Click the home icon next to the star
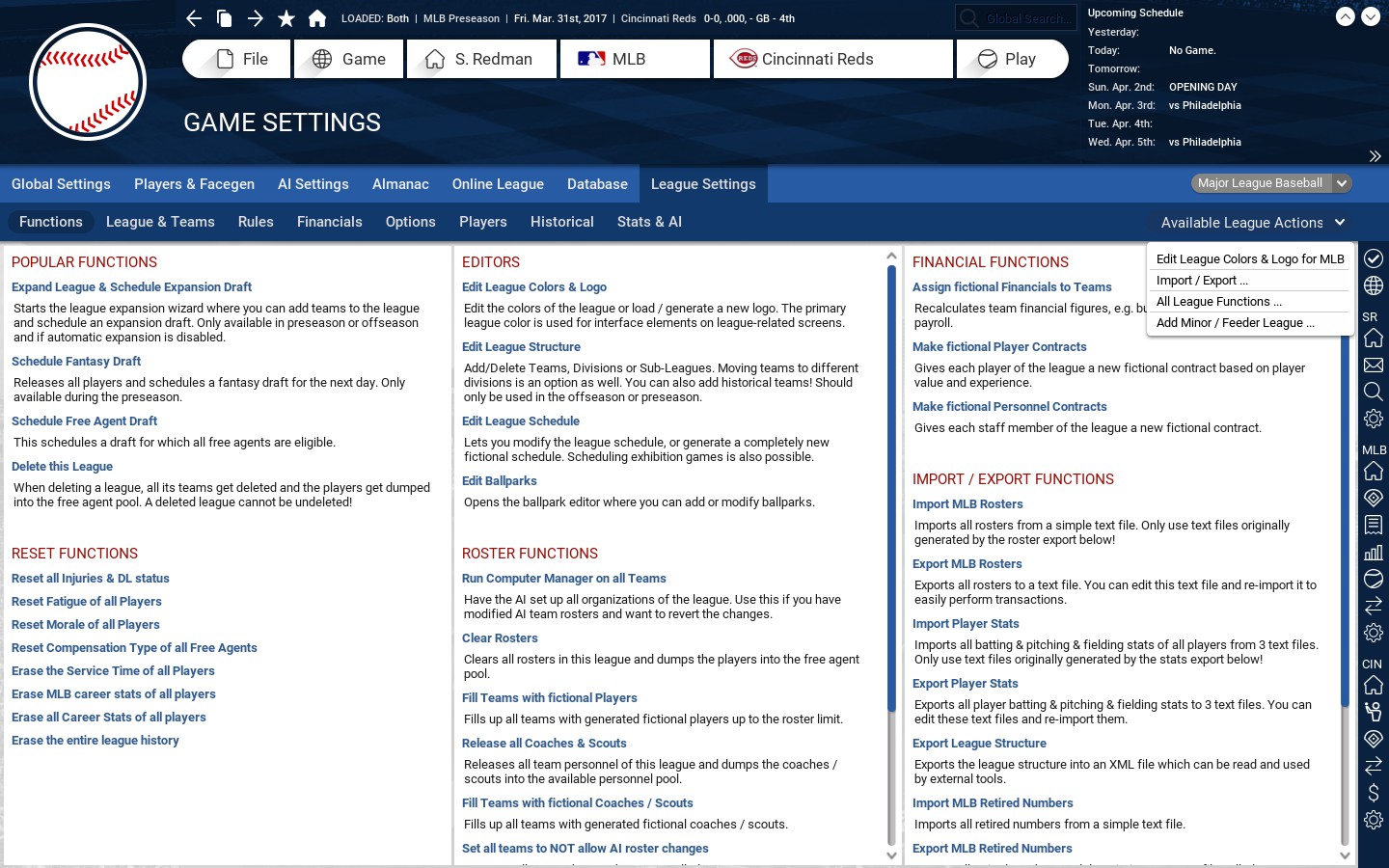The height and width of the screenshot is (868, 1389). pos(316,18)
